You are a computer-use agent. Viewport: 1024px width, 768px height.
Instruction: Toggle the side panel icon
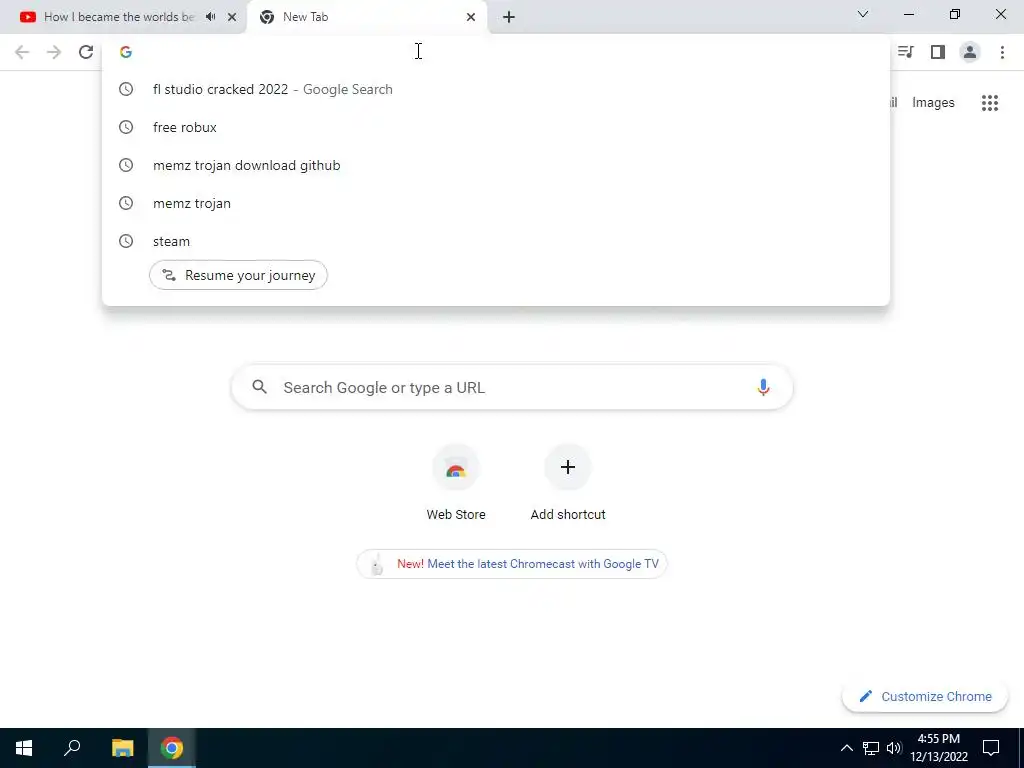tap(938, 52)
